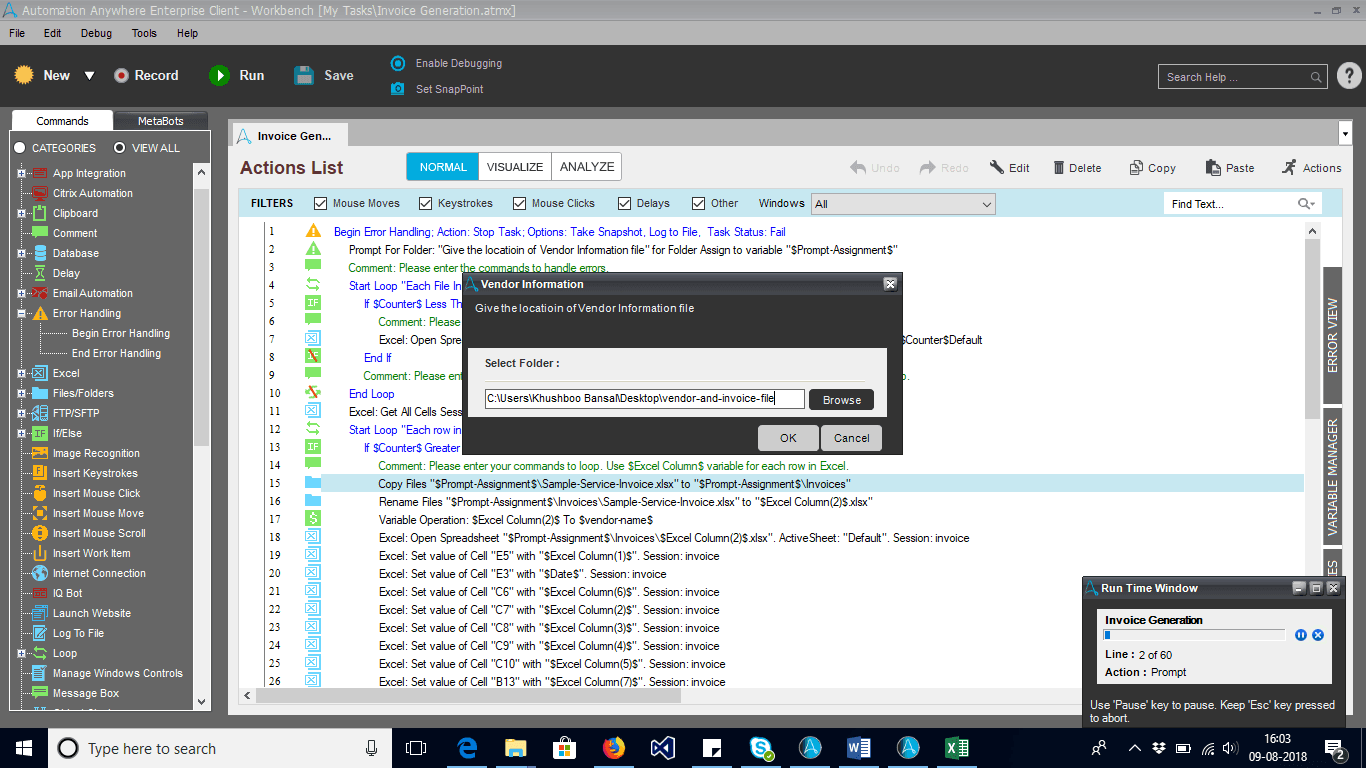Toggle the Other filter checkbox
This screenshot has height=768, width=1366.
coord(699,203)
